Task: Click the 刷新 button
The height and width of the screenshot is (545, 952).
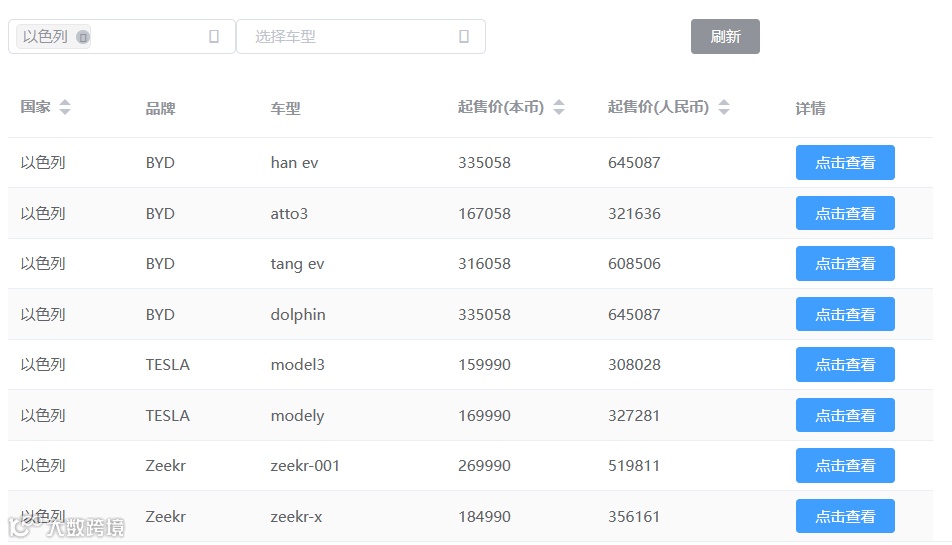Action: pos(725,36)
